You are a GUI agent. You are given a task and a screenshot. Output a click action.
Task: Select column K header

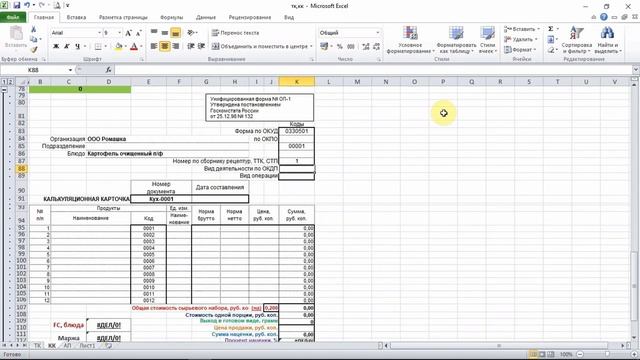[297, 82]
